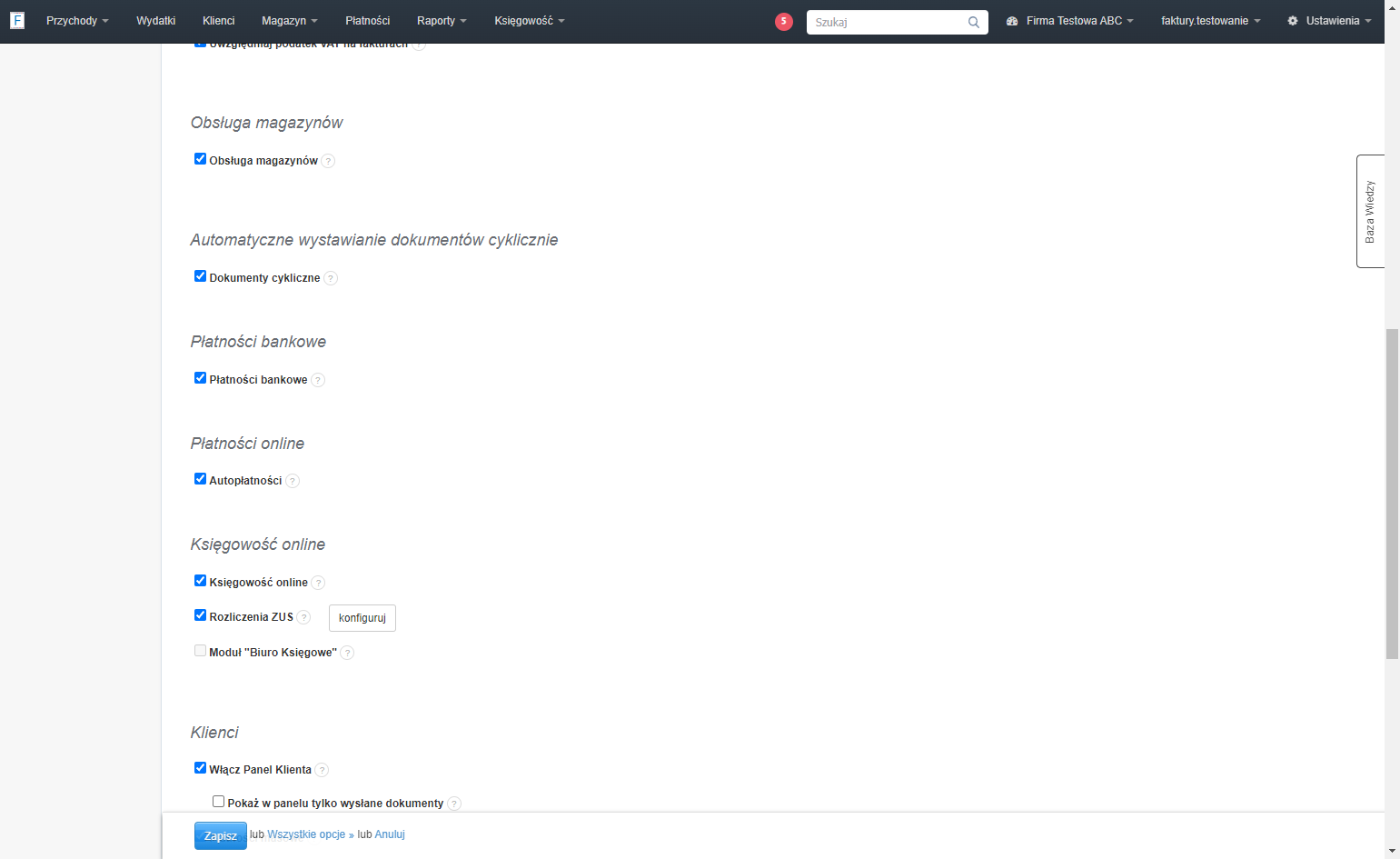Open the Ustawienia settings dropdown
The image size is (1400, 859).
tap(1329, 21)
